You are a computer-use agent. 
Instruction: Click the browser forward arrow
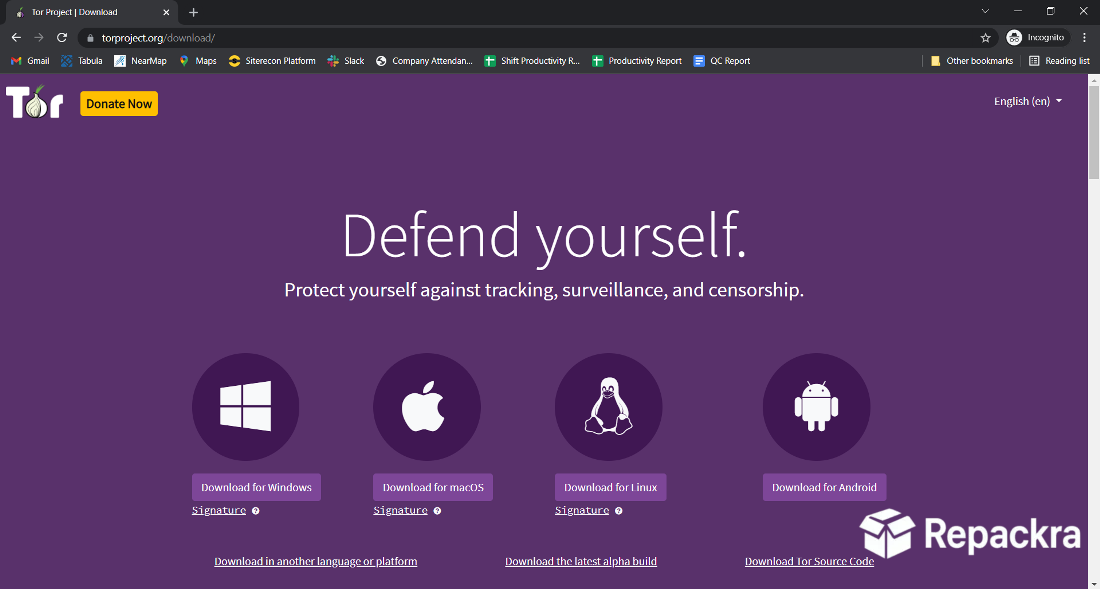click(x=39, y=37)
